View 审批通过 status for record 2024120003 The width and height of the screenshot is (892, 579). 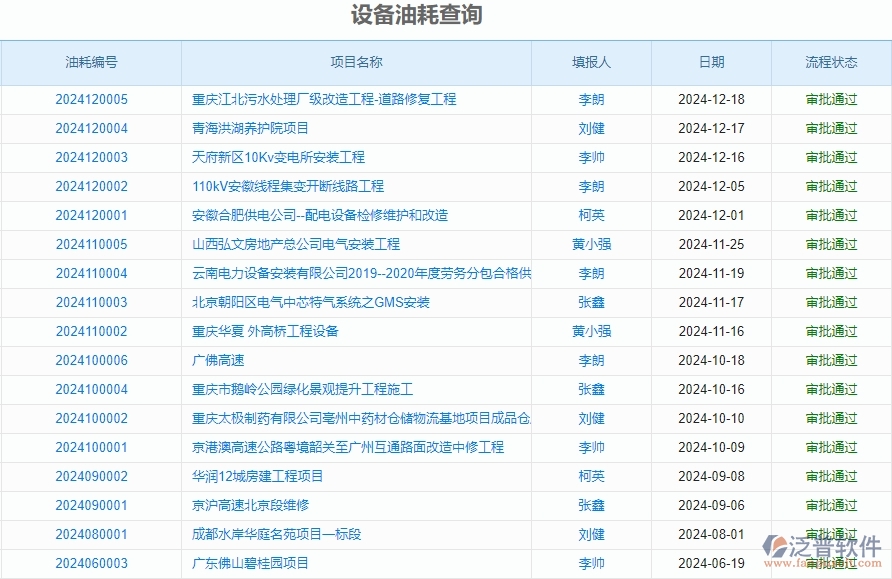click(x=833, y=157)
